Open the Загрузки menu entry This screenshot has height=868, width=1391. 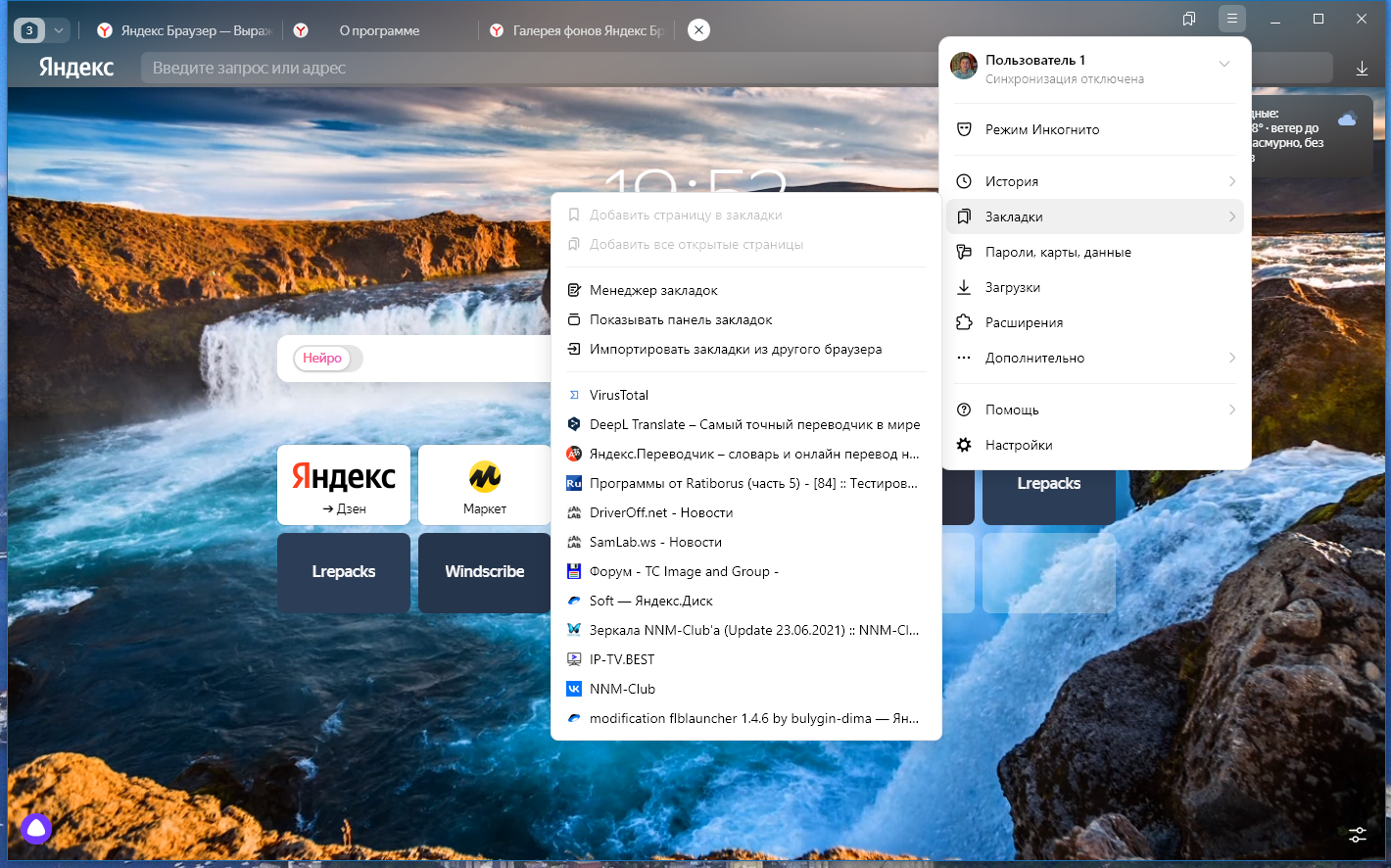pyautogui.click(x=1094, y=287)
